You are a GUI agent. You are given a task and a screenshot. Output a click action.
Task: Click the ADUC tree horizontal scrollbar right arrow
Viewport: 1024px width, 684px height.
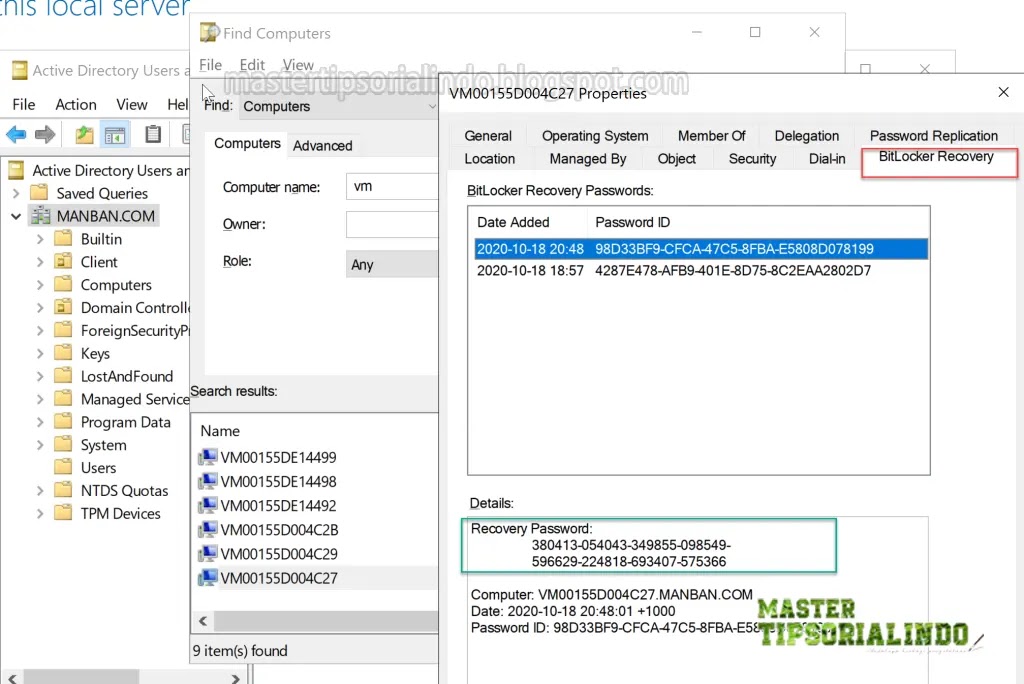coord(235,678)
